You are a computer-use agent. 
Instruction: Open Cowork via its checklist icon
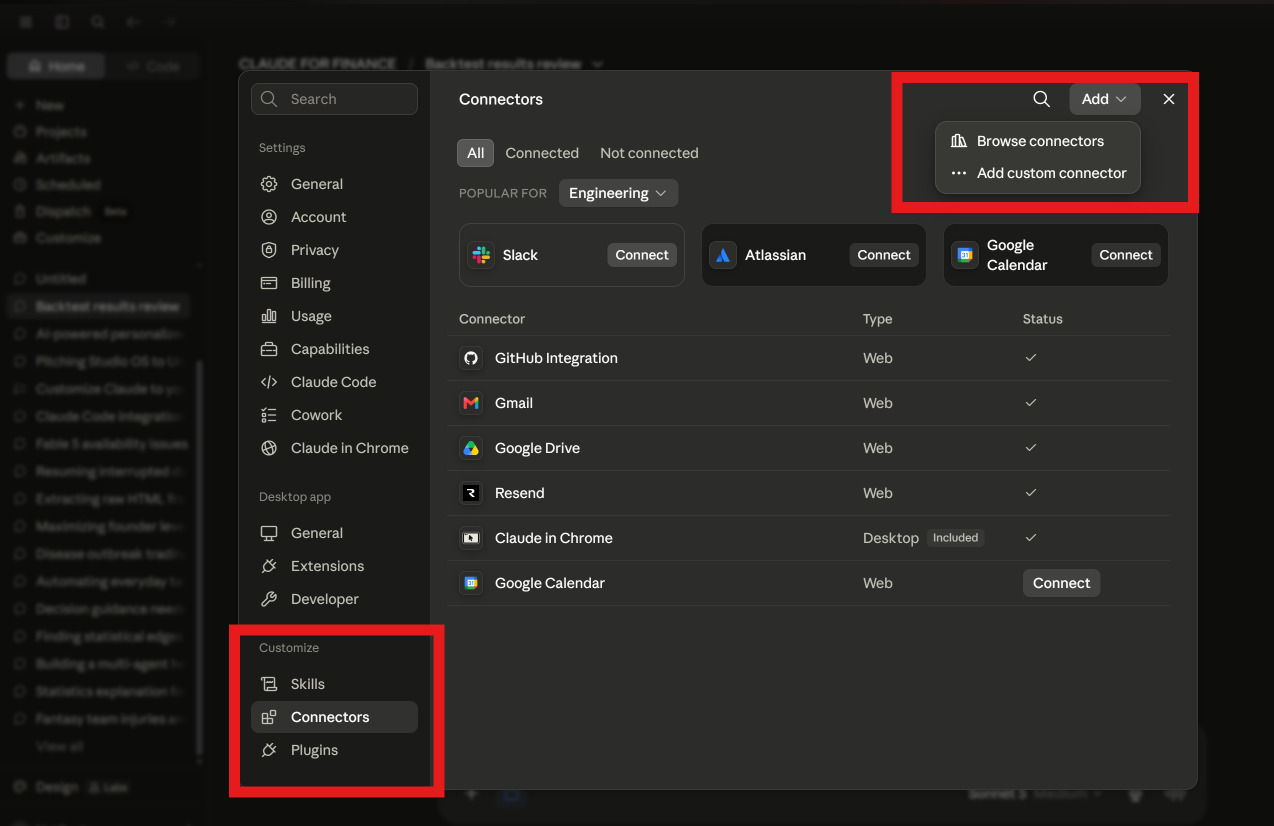[269, 415]
